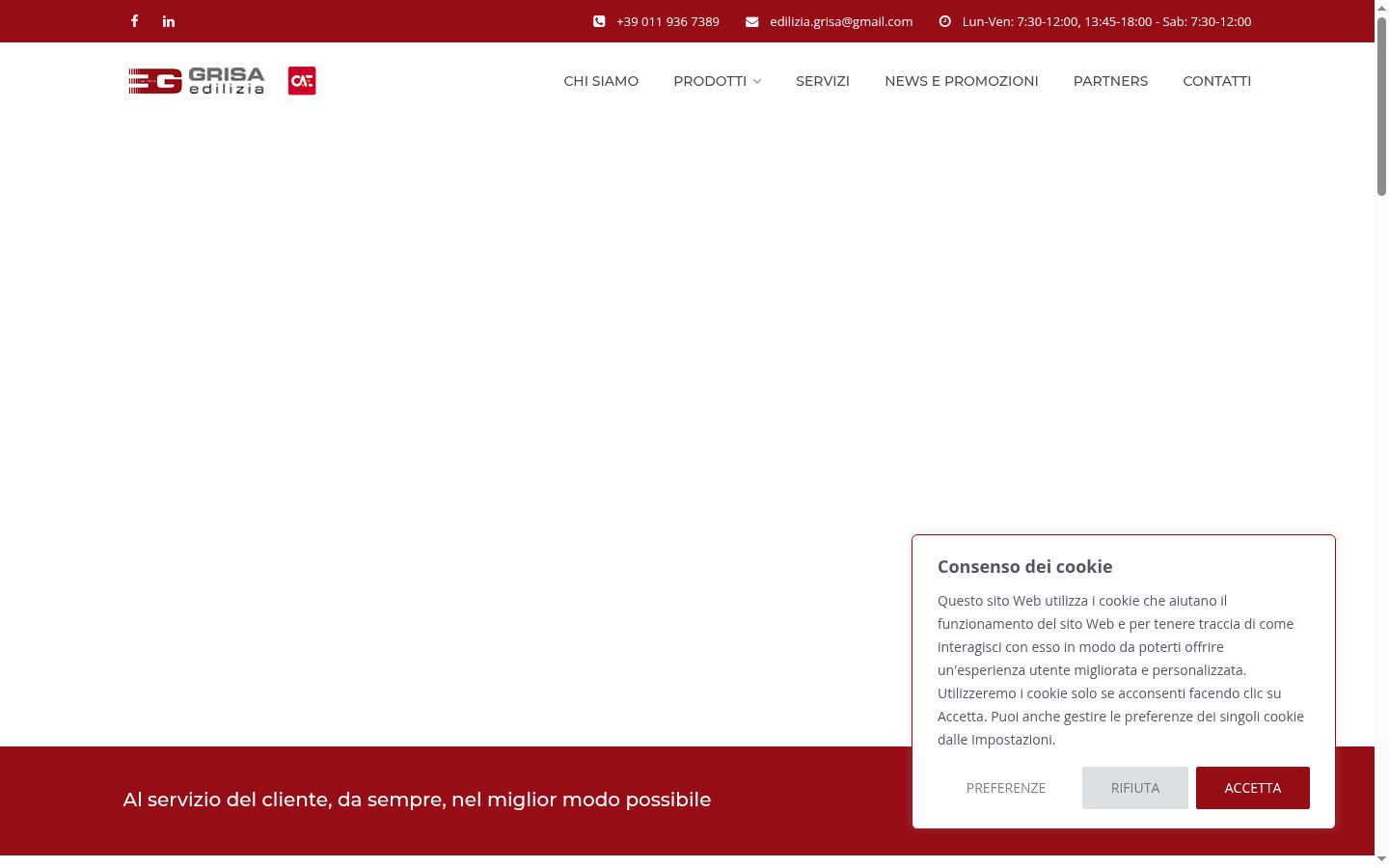This screenshot has height=868, width=1389.
Task: Click the opening hours text Lun-Ven
Action: (1106, 21)
